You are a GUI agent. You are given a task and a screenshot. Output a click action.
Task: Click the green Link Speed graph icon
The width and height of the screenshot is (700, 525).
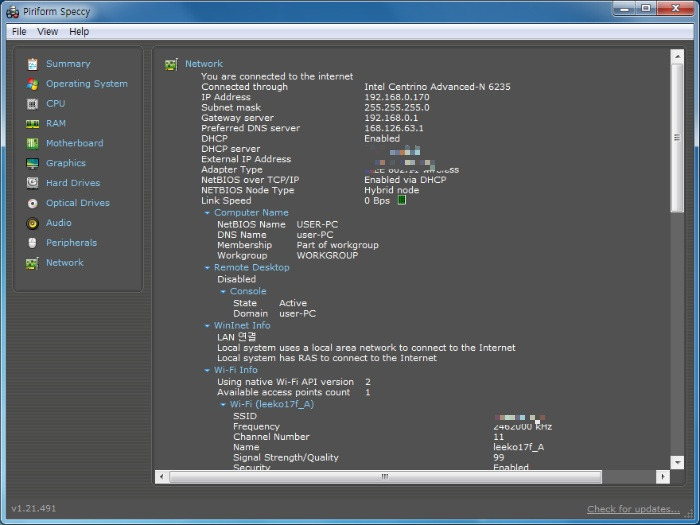402,200
